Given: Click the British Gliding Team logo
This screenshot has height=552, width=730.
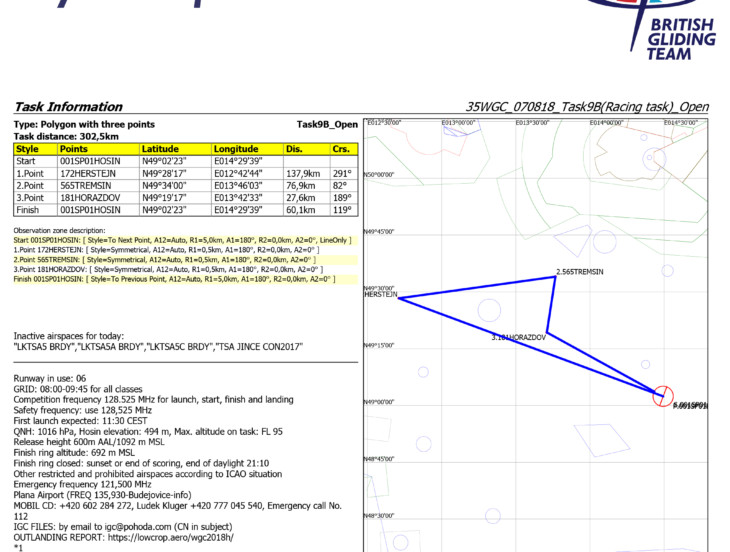Looking at the screenshot, I should point(671,30).
